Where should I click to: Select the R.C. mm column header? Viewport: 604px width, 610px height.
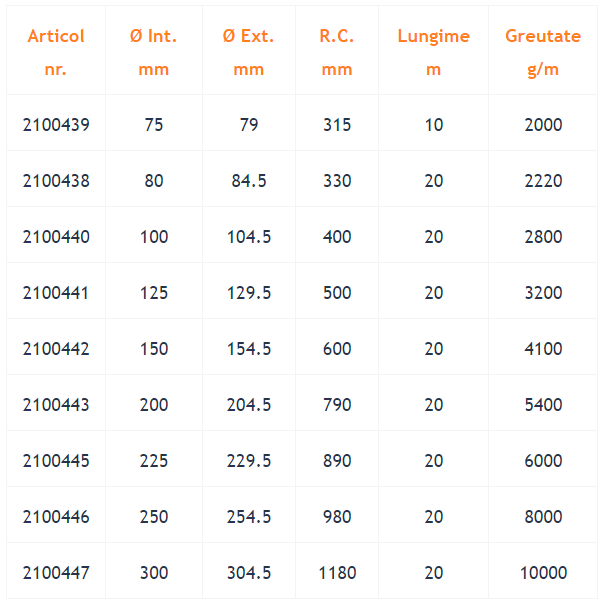point(337,51)
